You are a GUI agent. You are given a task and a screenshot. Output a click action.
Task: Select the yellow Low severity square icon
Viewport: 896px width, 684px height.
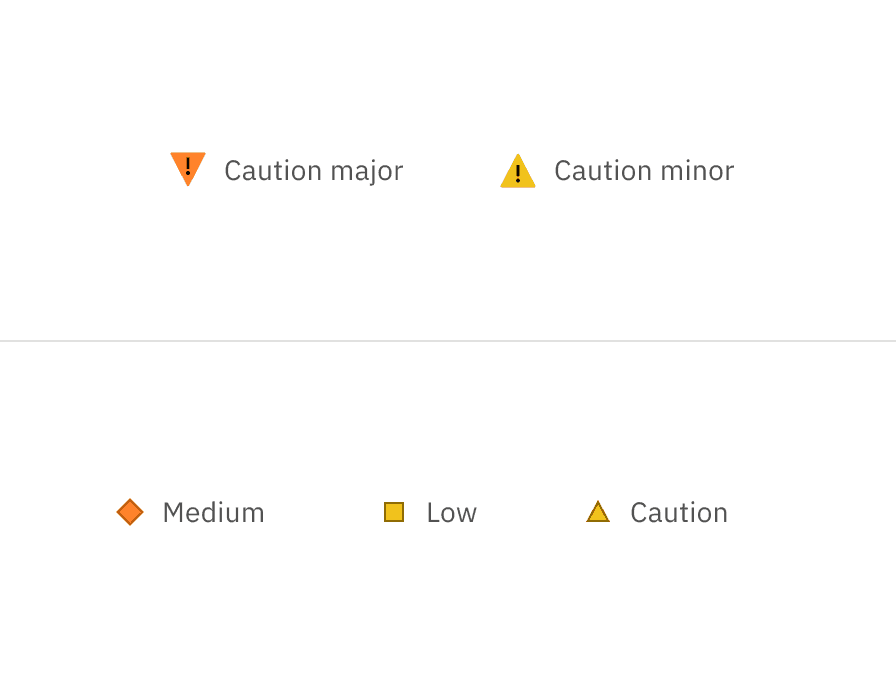tap(395, 512)
